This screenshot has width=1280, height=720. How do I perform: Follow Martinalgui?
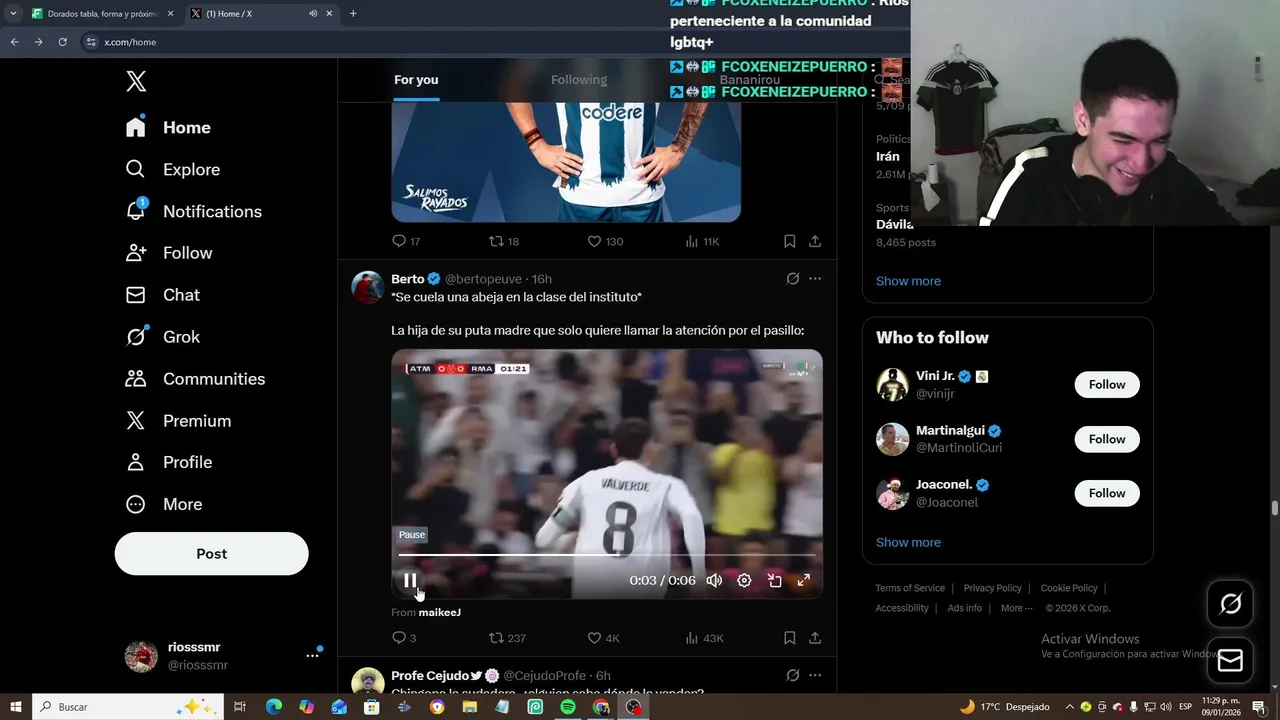pos(1107,439)
